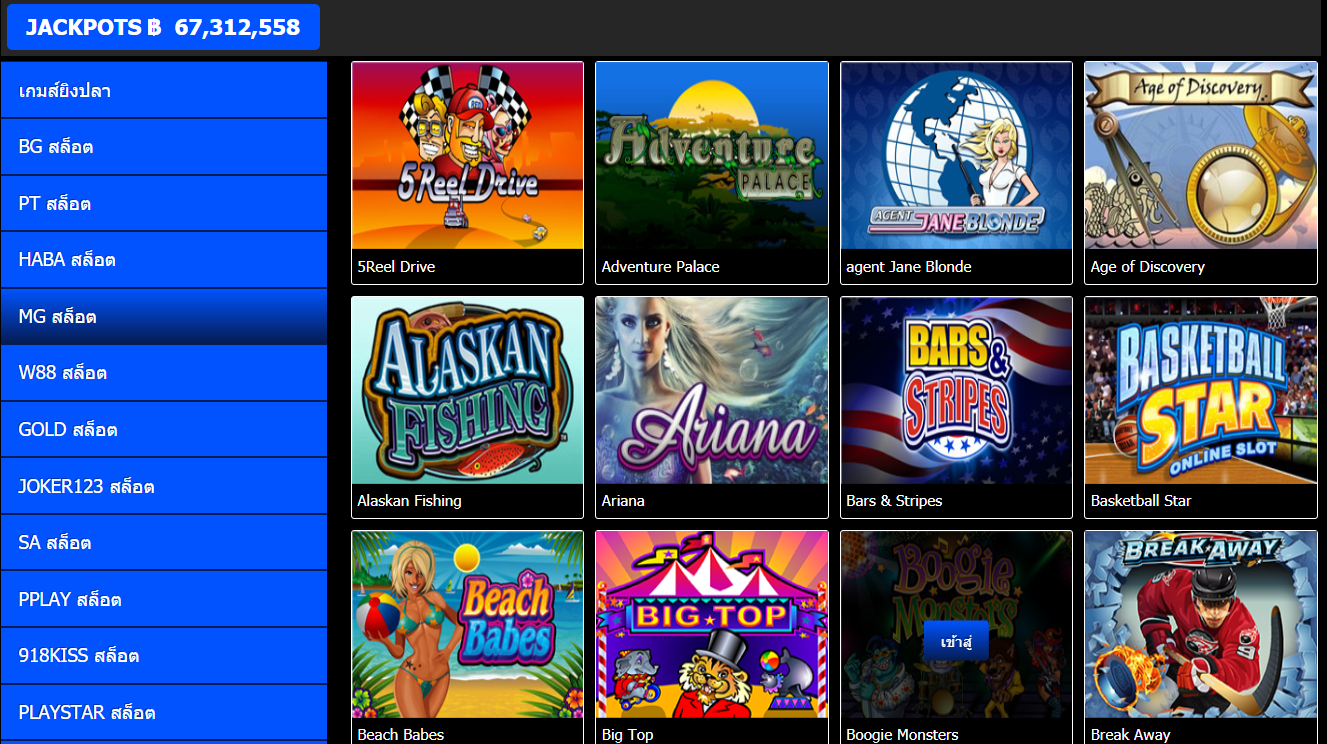The image size is (1327, 744).
Task: Click the JACKPOTS banner button
Action: pos(163,27)
